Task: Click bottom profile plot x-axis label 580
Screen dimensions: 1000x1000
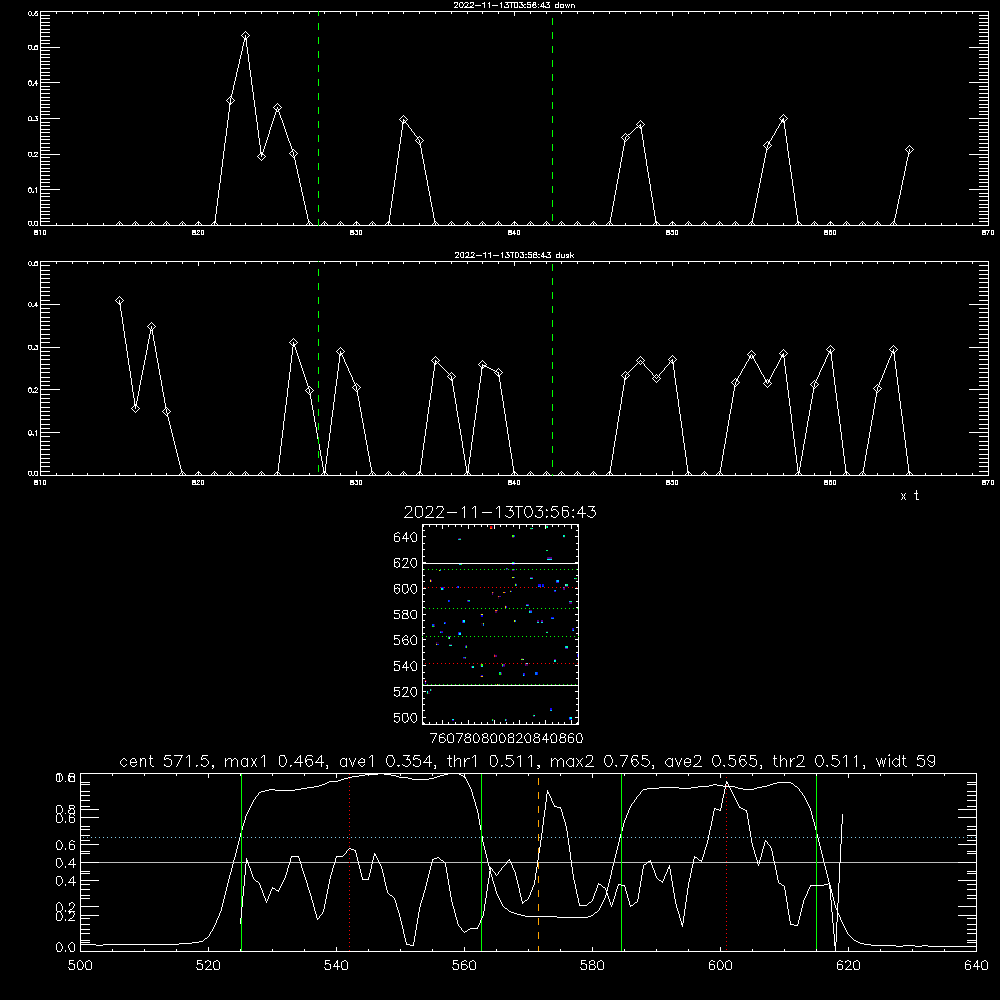Action: coord(592,966)
